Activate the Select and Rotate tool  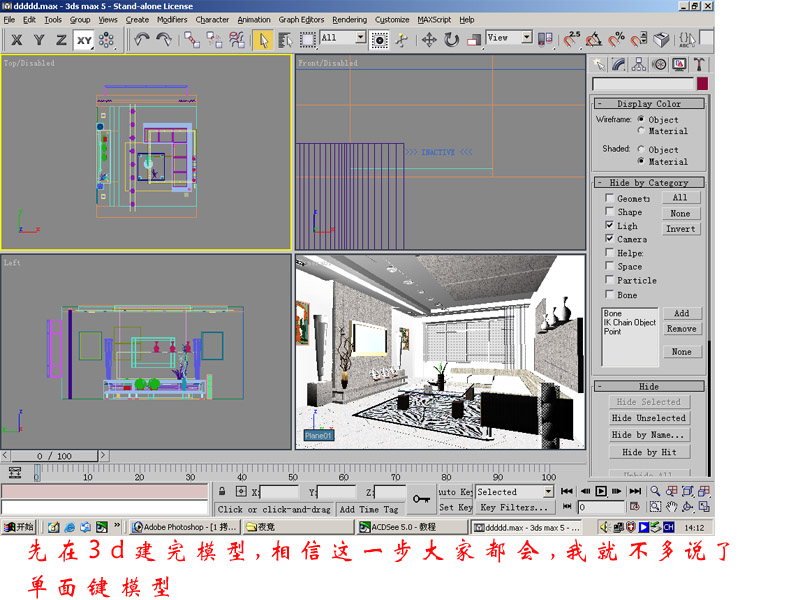(451, 39)
